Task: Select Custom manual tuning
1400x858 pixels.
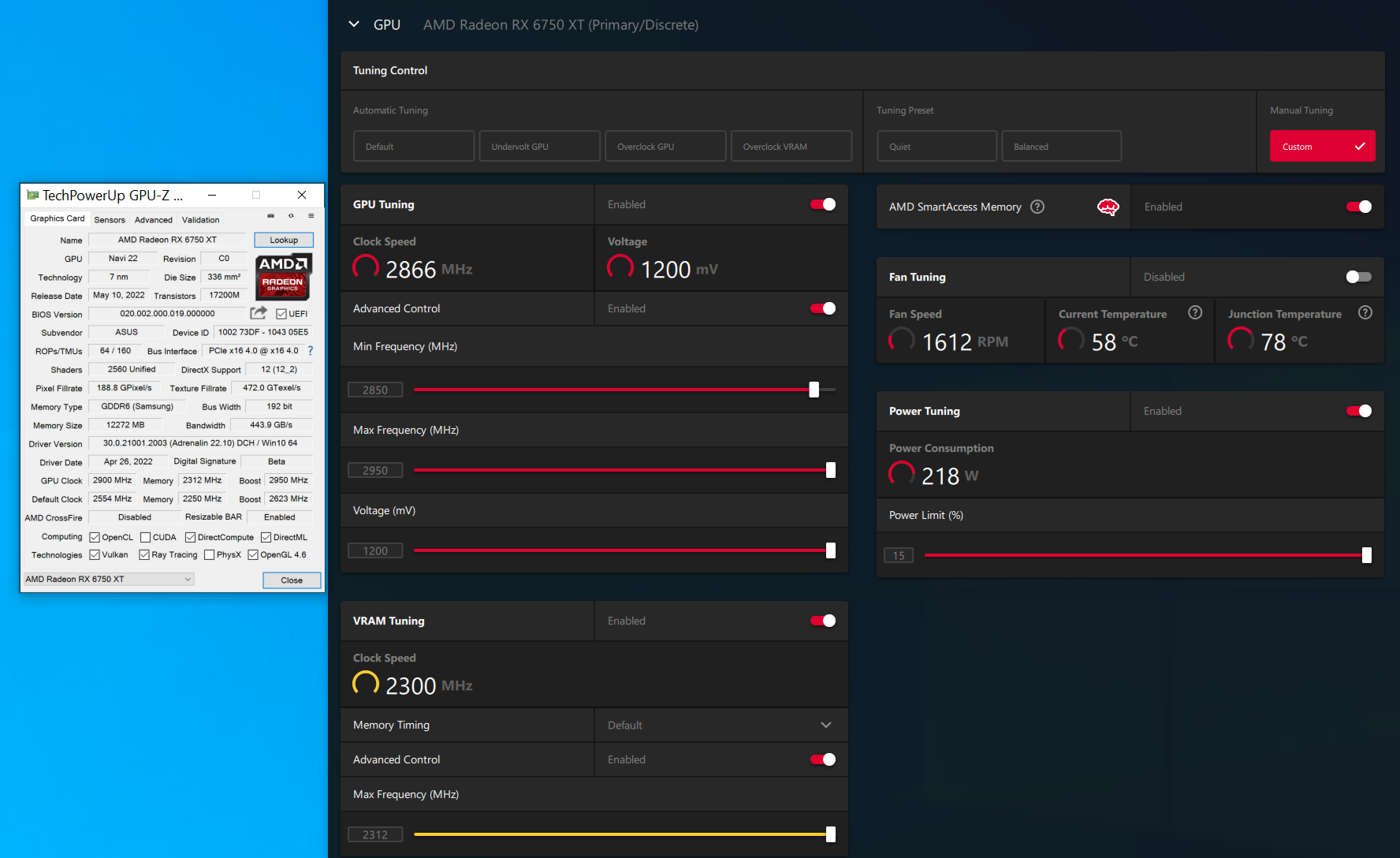Action: (x=1322, y=146)
